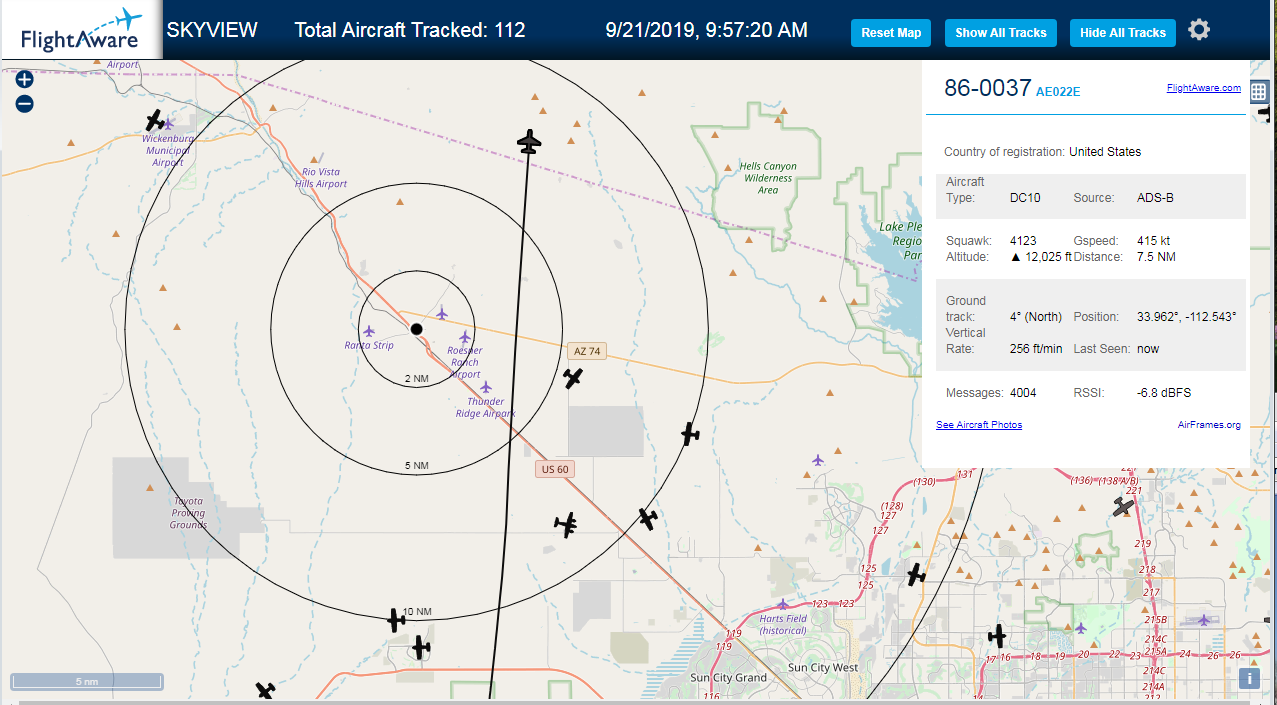Toggle the aircraft table grid icon
Screen dimensions: 1277x705
coord(1259,90)
